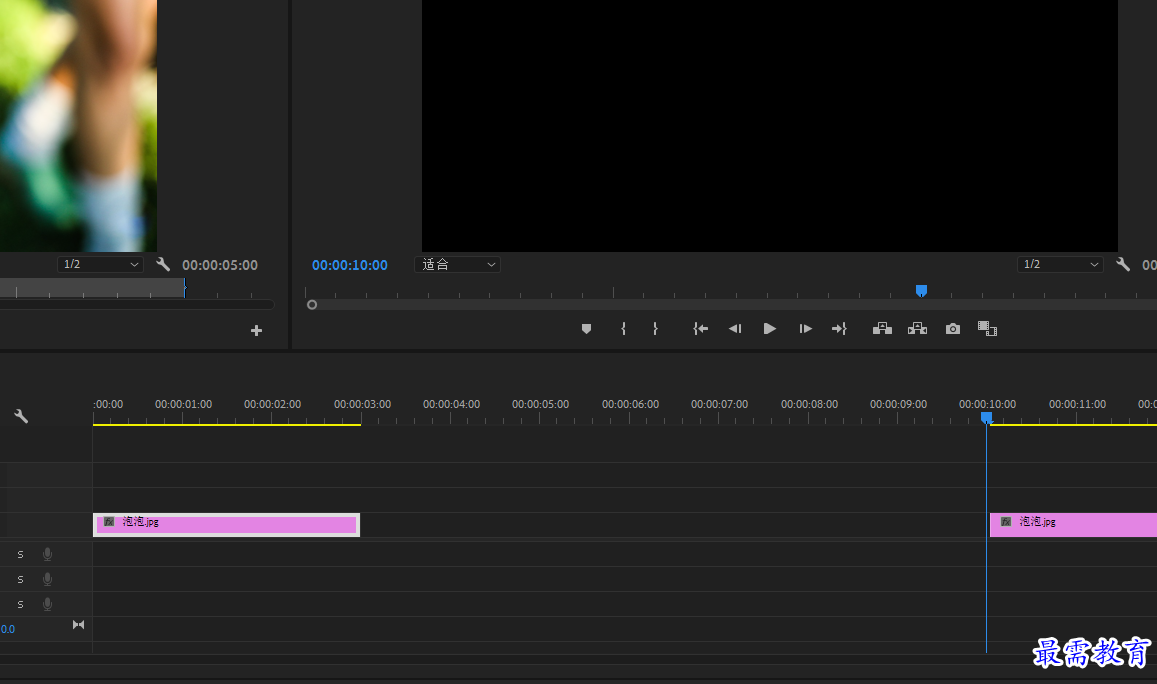Enable voice-over record on bottom audio track
1157x684 pixels.
pos(47,604)
